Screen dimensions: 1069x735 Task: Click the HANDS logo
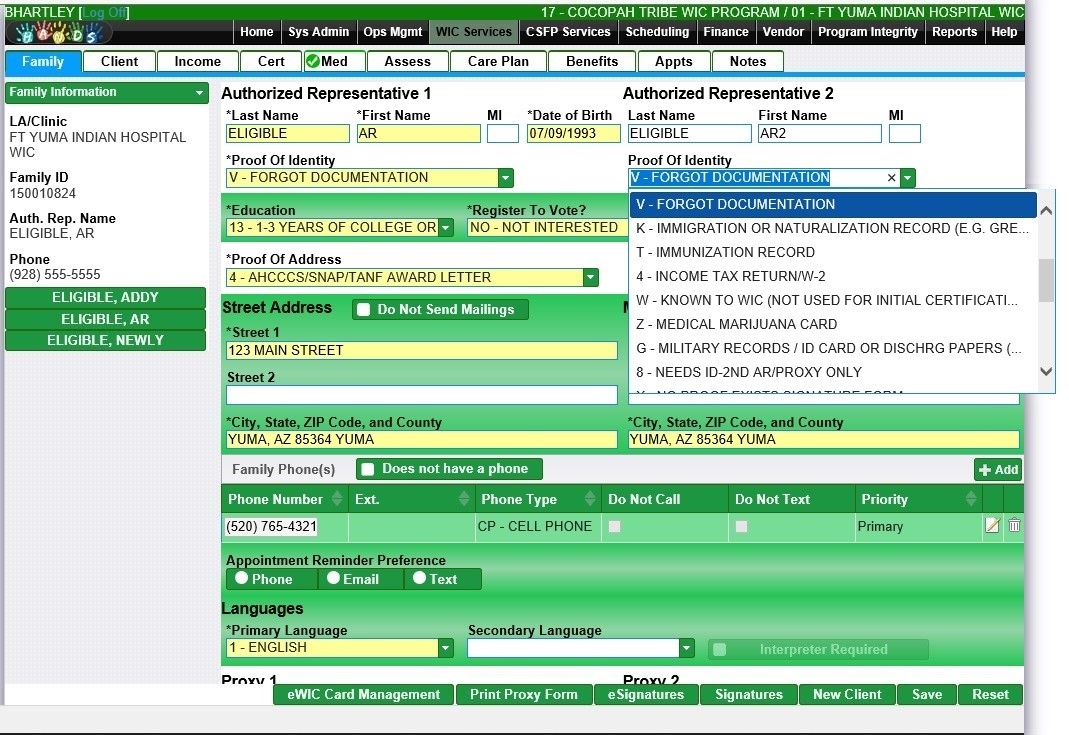(59, 33)
